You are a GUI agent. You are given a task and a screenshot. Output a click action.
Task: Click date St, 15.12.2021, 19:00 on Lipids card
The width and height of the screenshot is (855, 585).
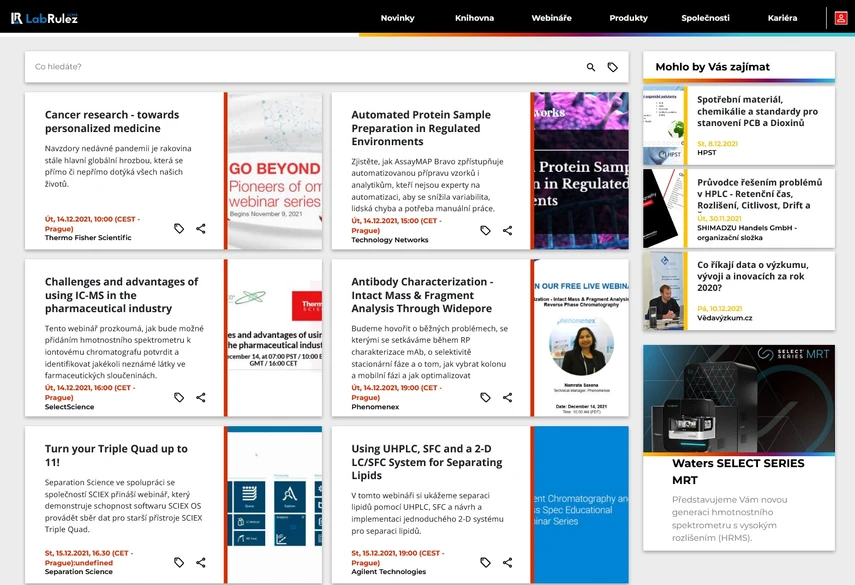(398, 558)
